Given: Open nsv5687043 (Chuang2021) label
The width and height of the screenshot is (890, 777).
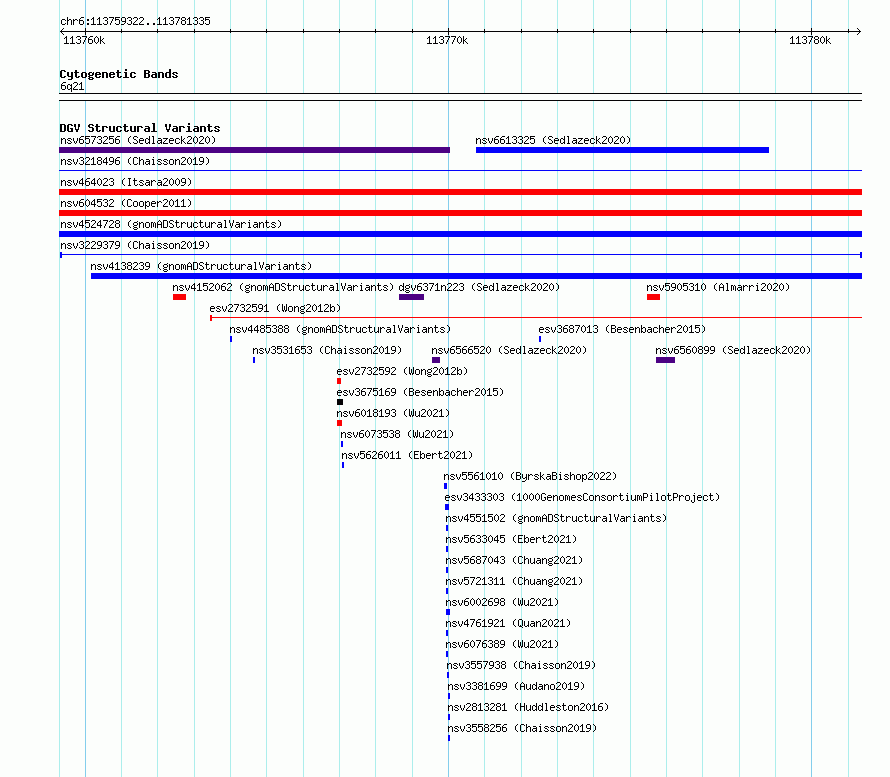Looking at the screenshot, I should pos(514,560).
